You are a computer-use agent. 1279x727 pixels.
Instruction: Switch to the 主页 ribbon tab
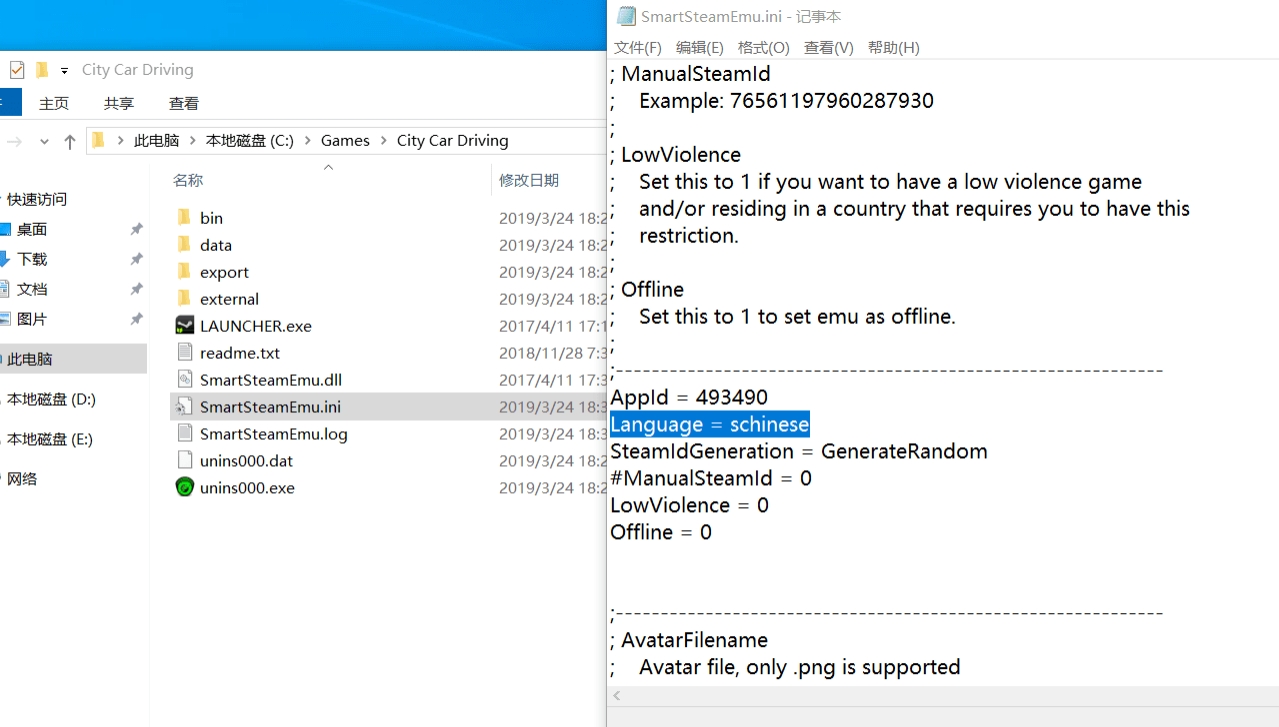pyautogui.click(x=54, y=103)
